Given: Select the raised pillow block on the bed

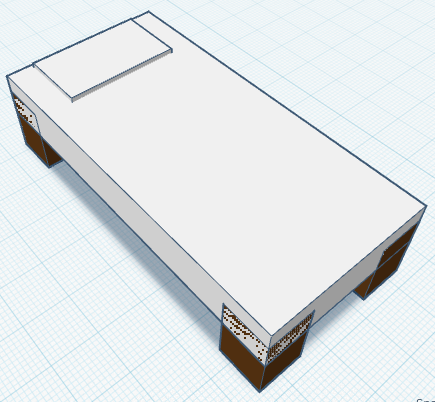Looking at the screenshot, I should [x=103, y=59].
